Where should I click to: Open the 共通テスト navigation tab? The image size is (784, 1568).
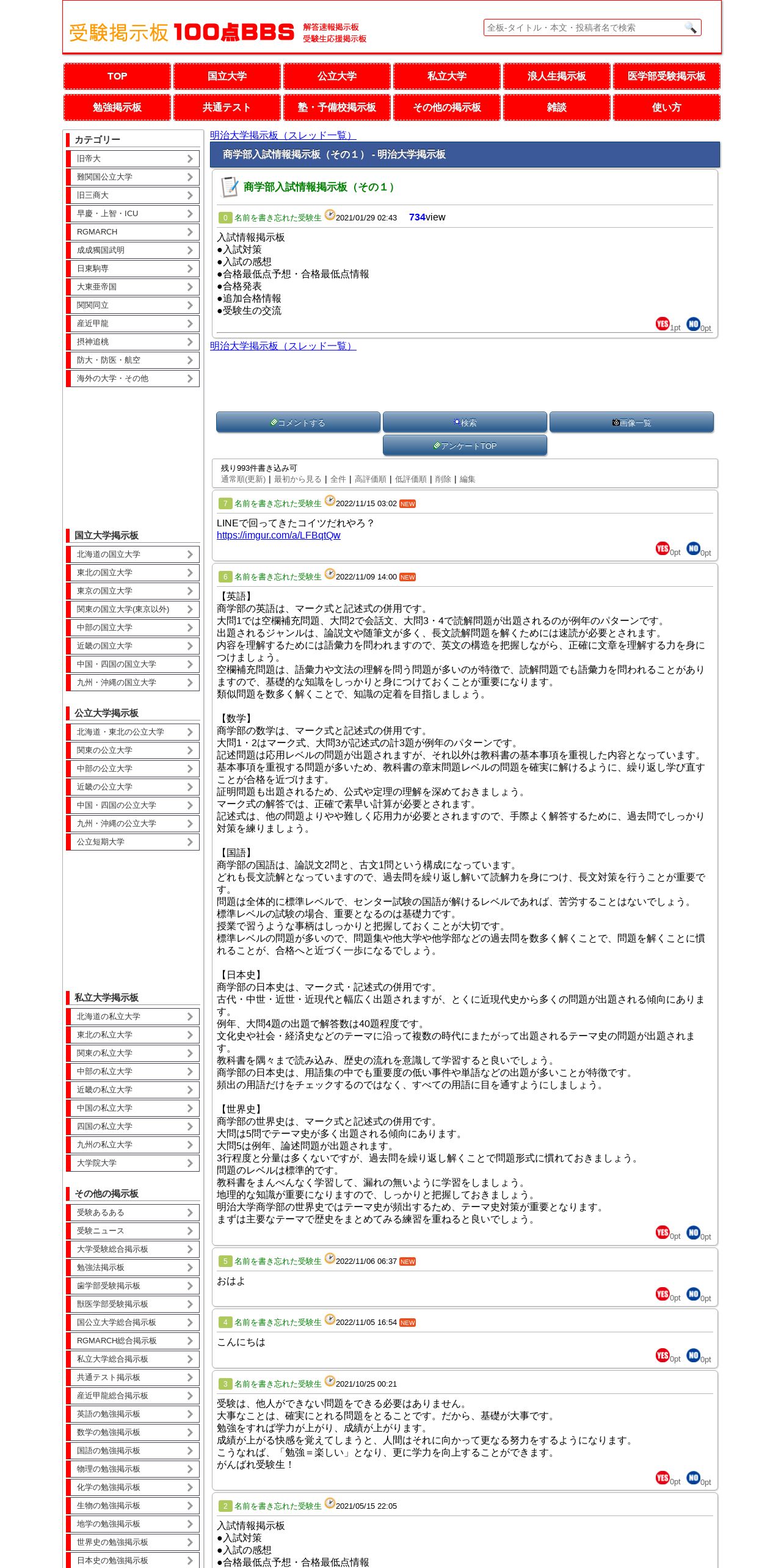coord(227,107)
